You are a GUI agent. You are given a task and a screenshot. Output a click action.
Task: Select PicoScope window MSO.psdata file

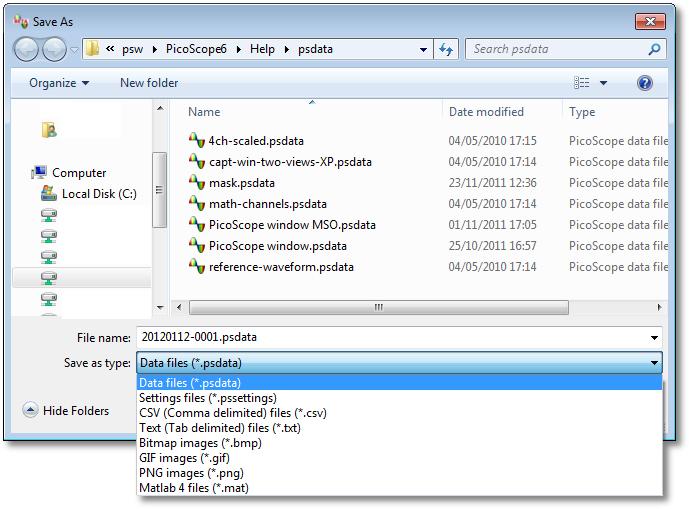[x=292, y=225]
